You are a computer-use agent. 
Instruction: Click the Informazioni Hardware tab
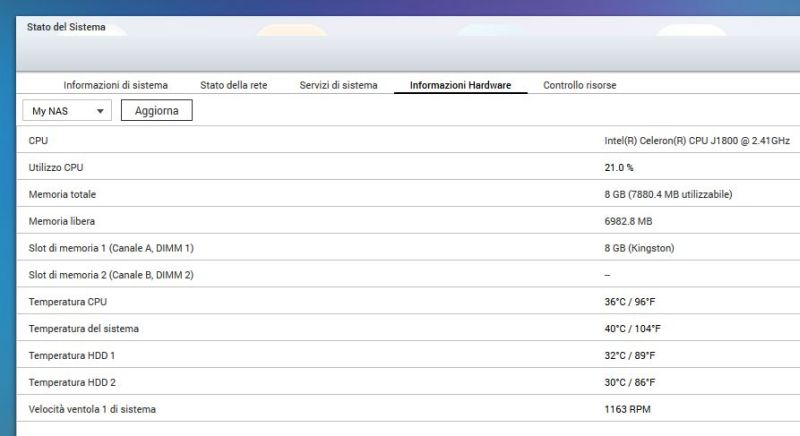[460, 85]
